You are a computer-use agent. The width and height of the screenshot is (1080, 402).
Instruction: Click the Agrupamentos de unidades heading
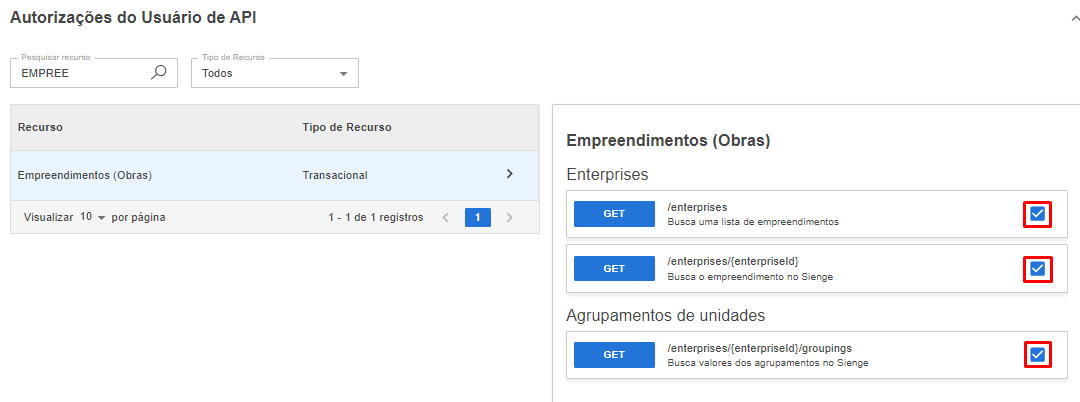[665, 316]
